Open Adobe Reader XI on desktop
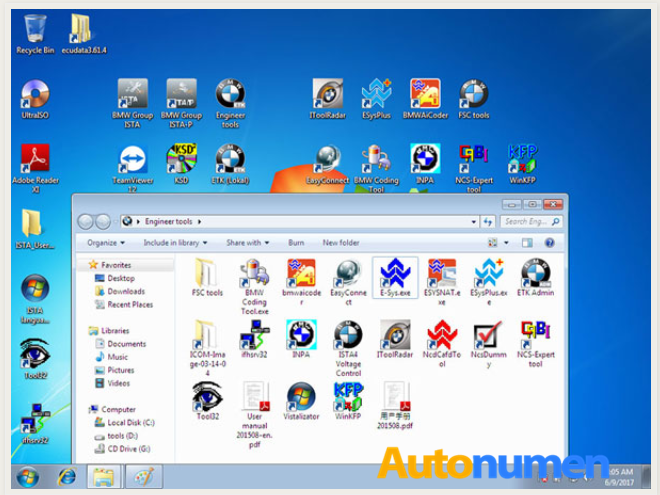Image resolution: width=660 pixels, height=495 pixels. [35, 169]
